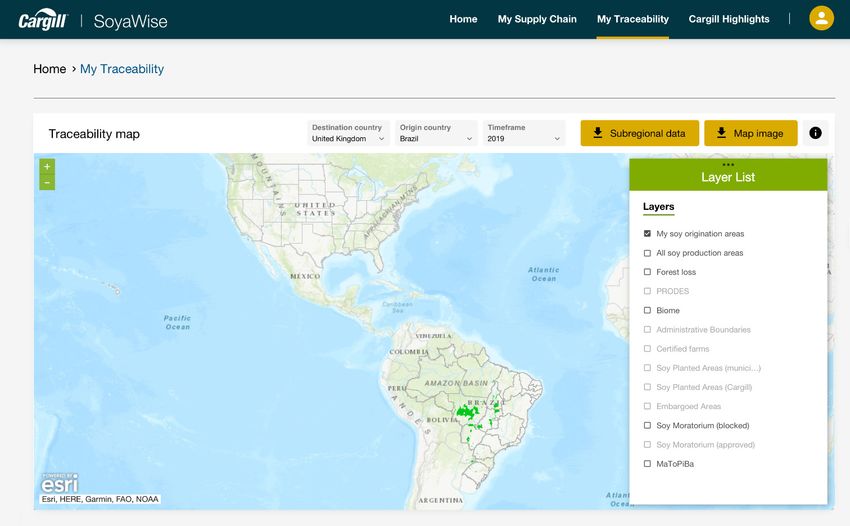Enable the Biome layer

[647, 310]
